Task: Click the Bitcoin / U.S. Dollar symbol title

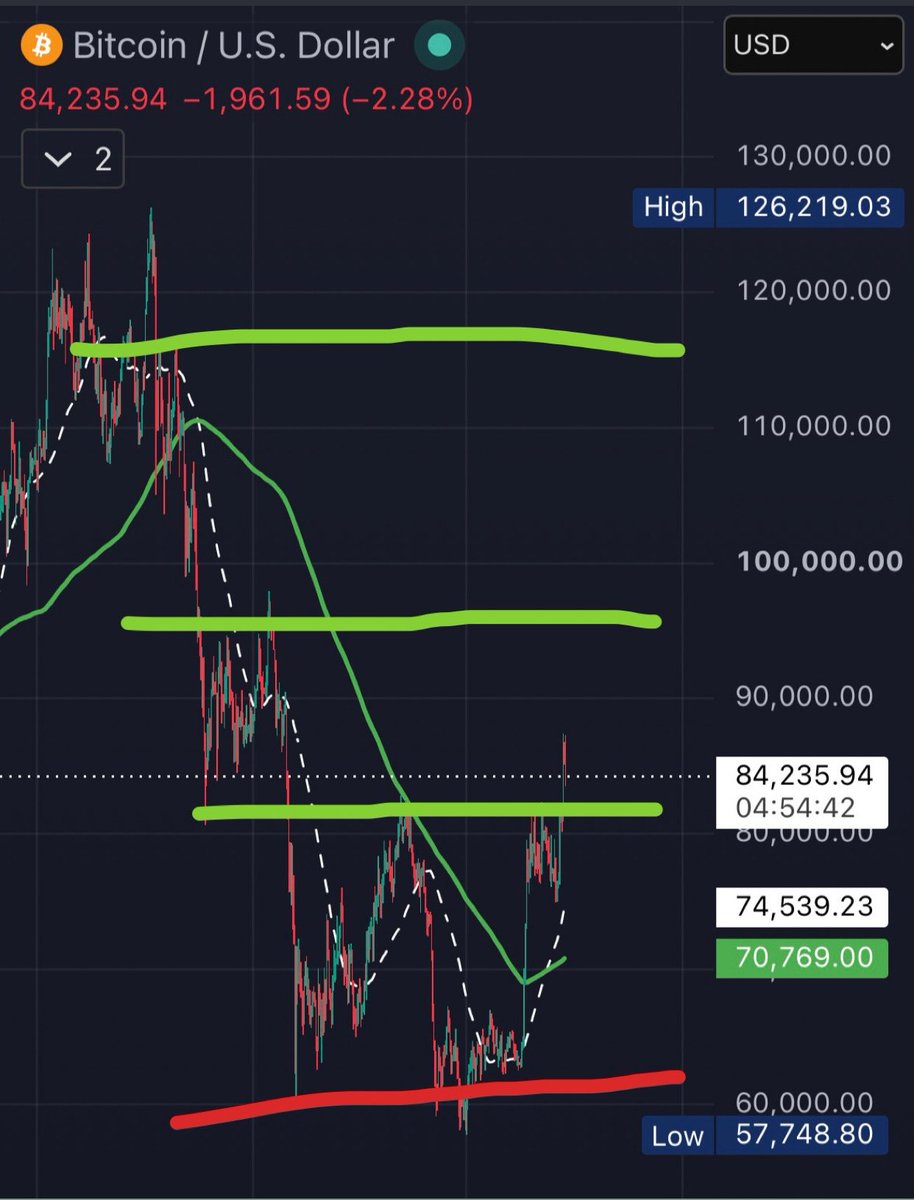Action: click(234, 46)
